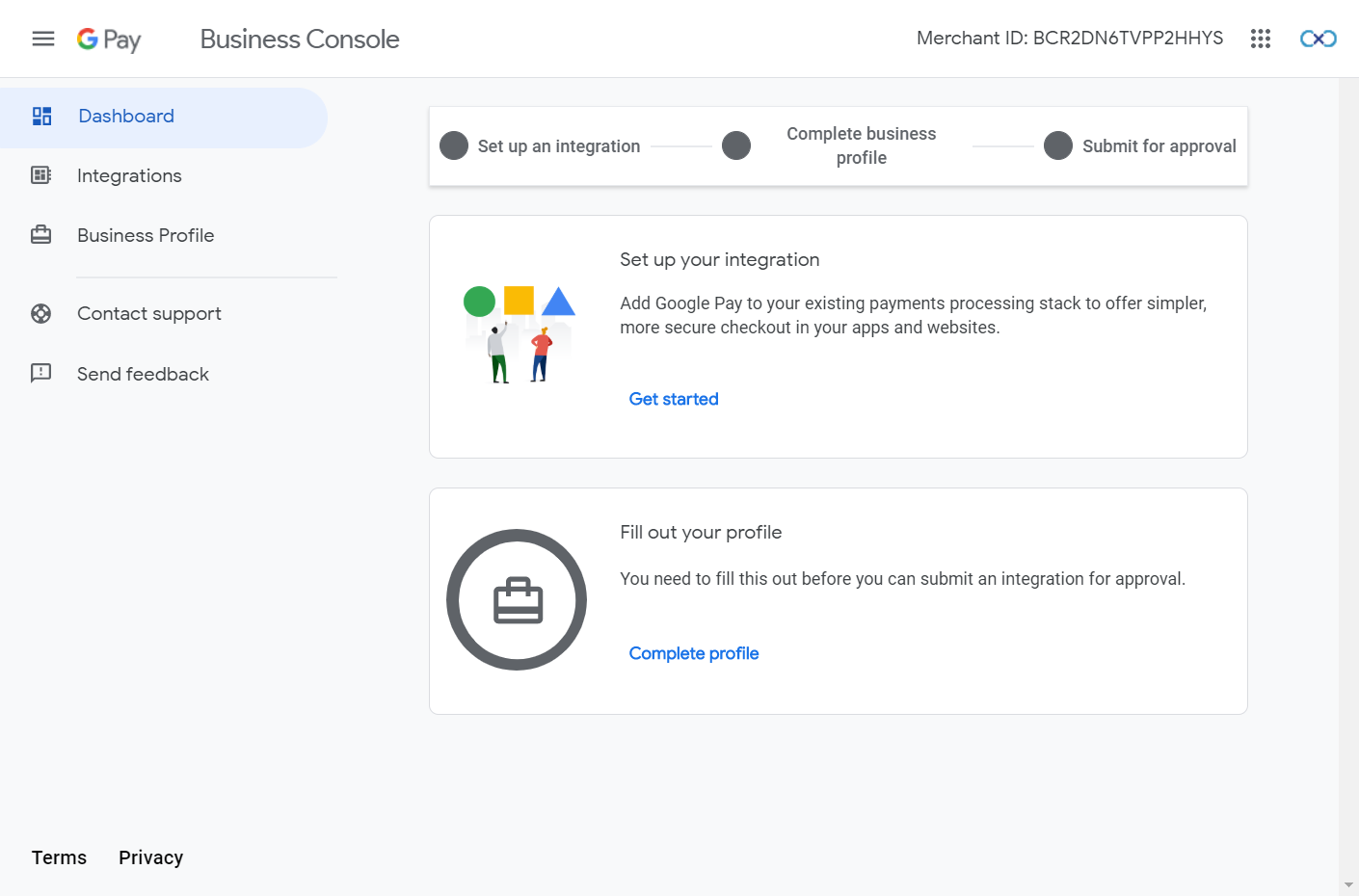Click the Integrations sidebar icon
Viewport: 1359px width, 896px height.
click(41, 175)
